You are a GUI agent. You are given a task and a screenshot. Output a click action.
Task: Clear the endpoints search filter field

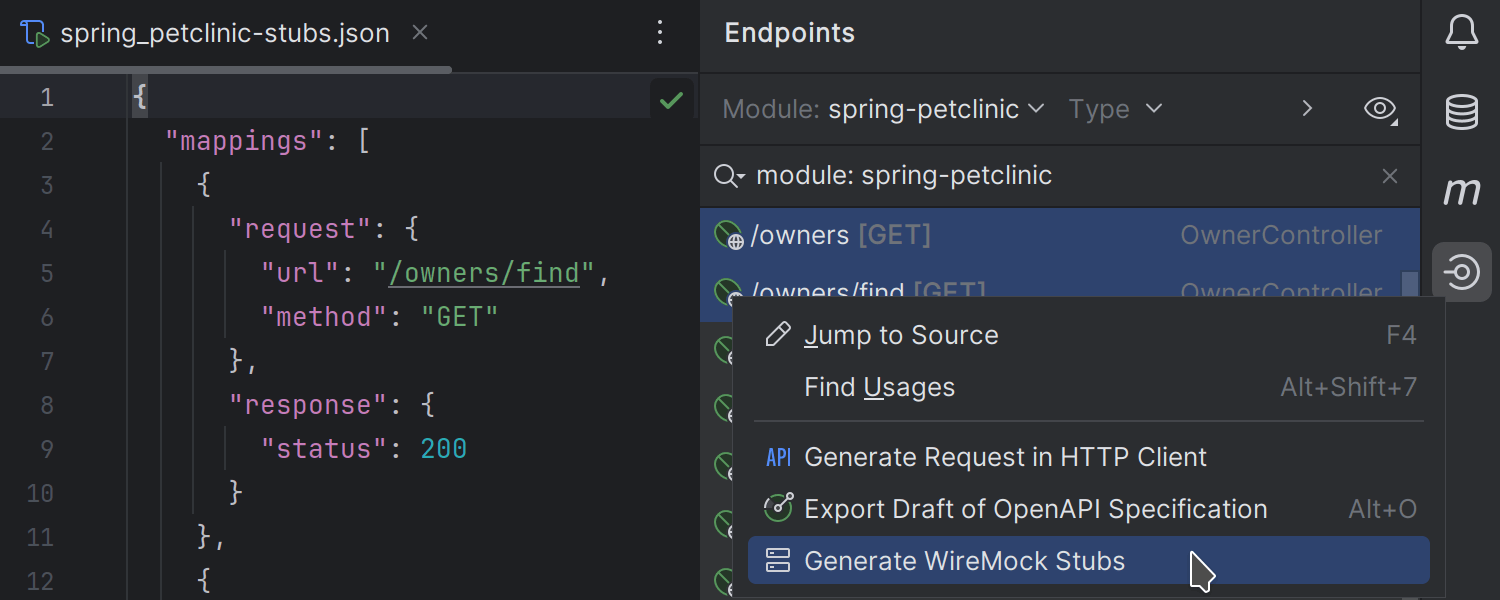point(1389,176)
